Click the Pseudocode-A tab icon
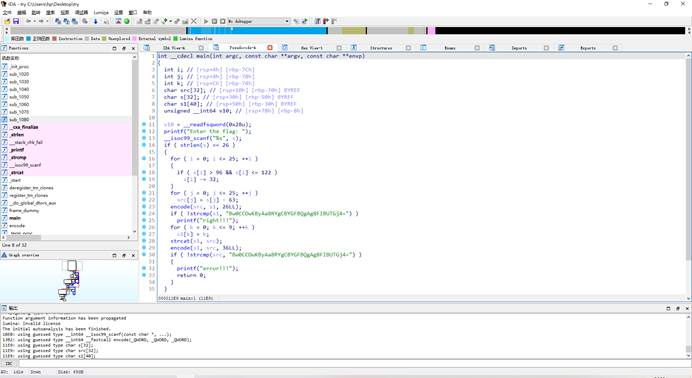 click(216, 48)
